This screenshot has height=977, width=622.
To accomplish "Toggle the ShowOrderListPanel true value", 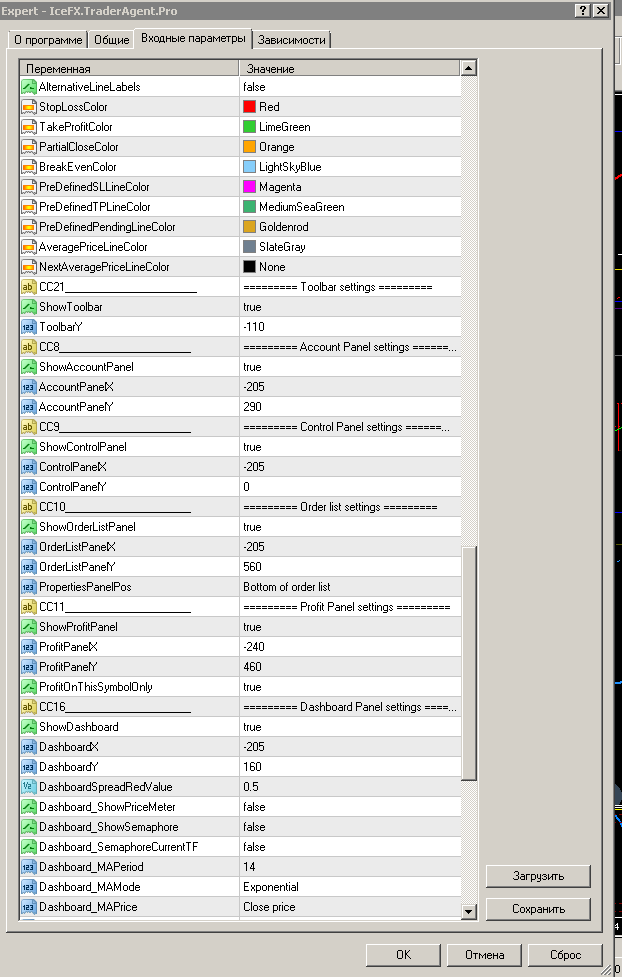I will 350,527.
